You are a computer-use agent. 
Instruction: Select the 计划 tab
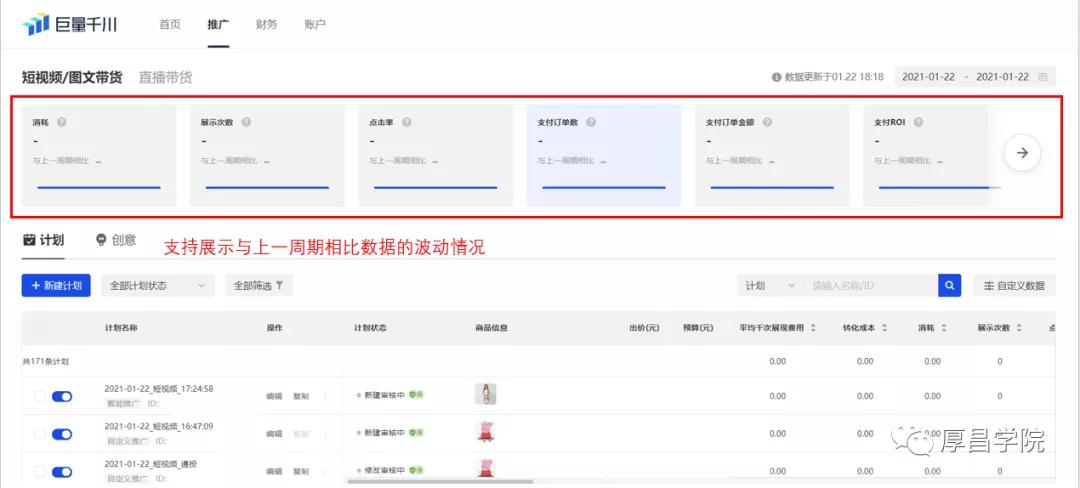43,240
